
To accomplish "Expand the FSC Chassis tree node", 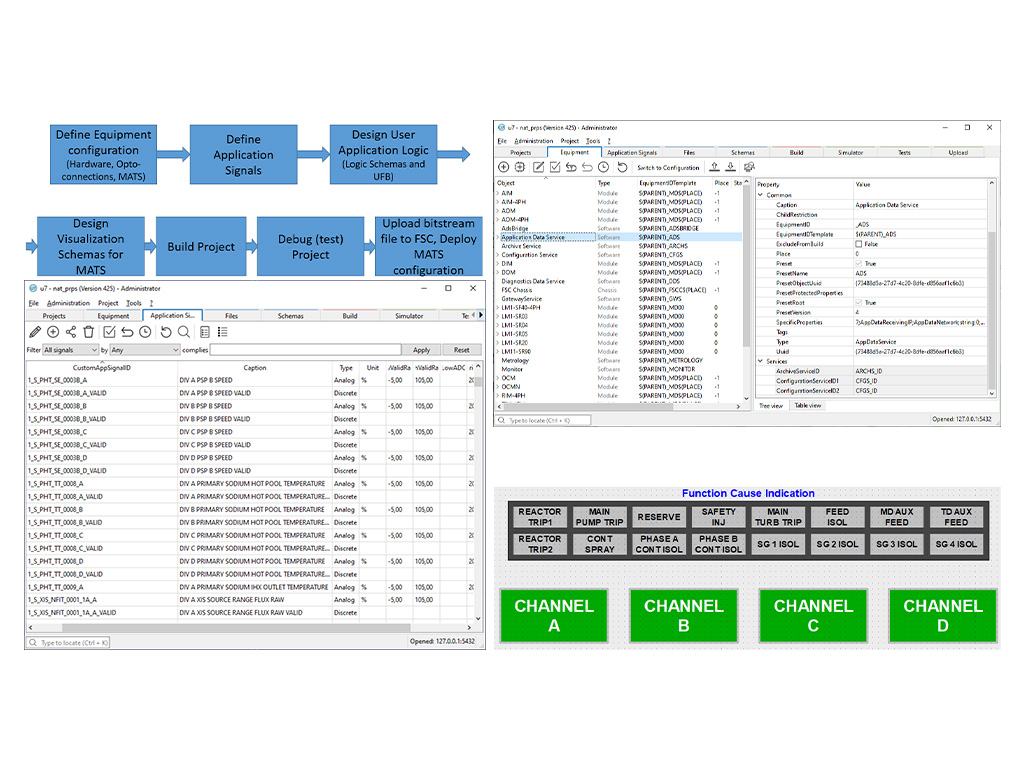I will tap(498, 290).
